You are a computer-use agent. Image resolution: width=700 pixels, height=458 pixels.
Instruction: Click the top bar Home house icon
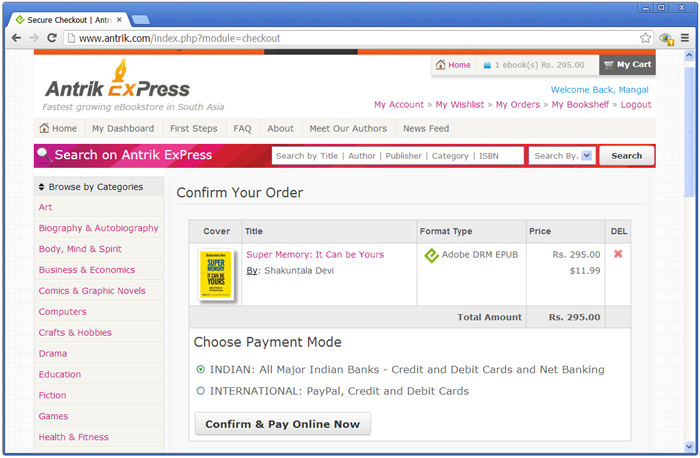click(x=441, y=65)
